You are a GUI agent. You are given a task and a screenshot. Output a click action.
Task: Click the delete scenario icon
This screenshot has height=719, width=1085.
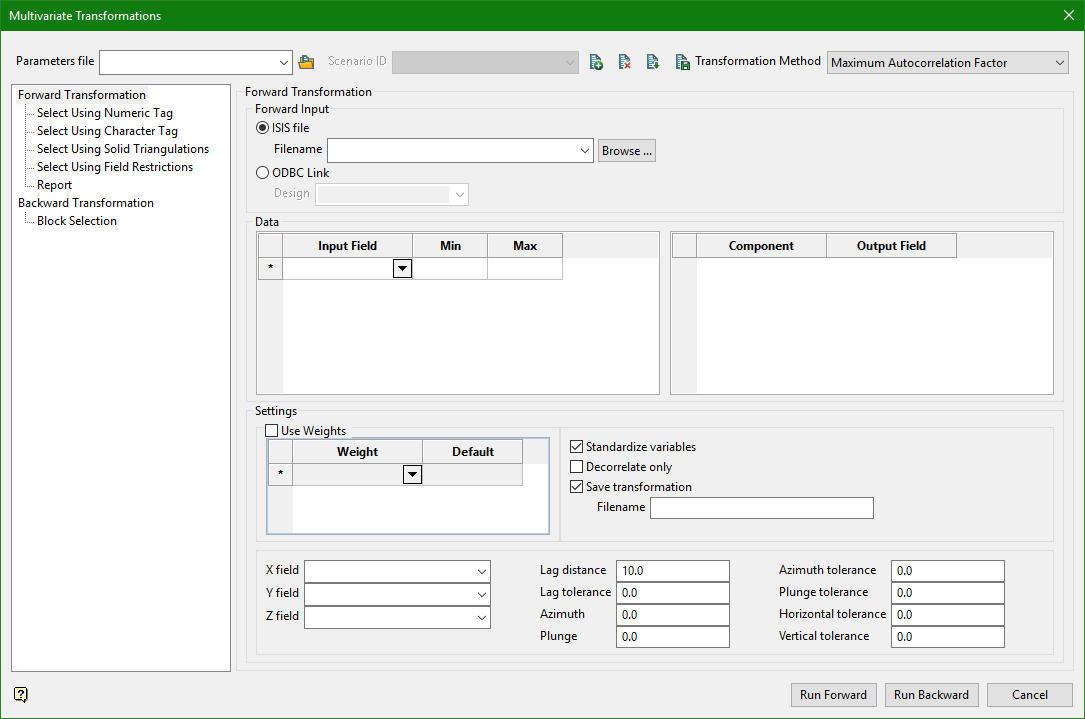[624, 62]
